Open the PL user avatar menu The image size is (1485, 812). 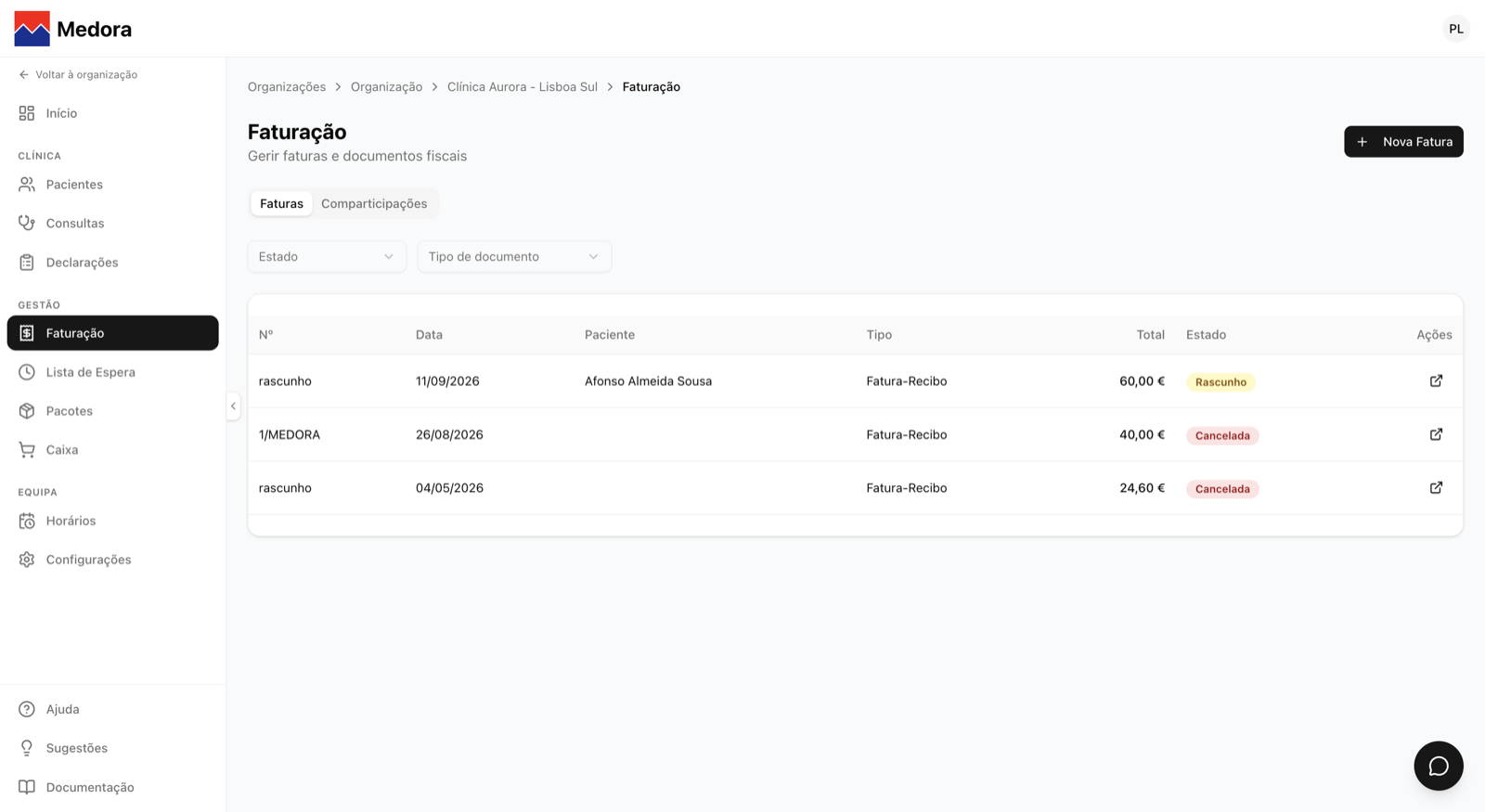coord(1456,29)
